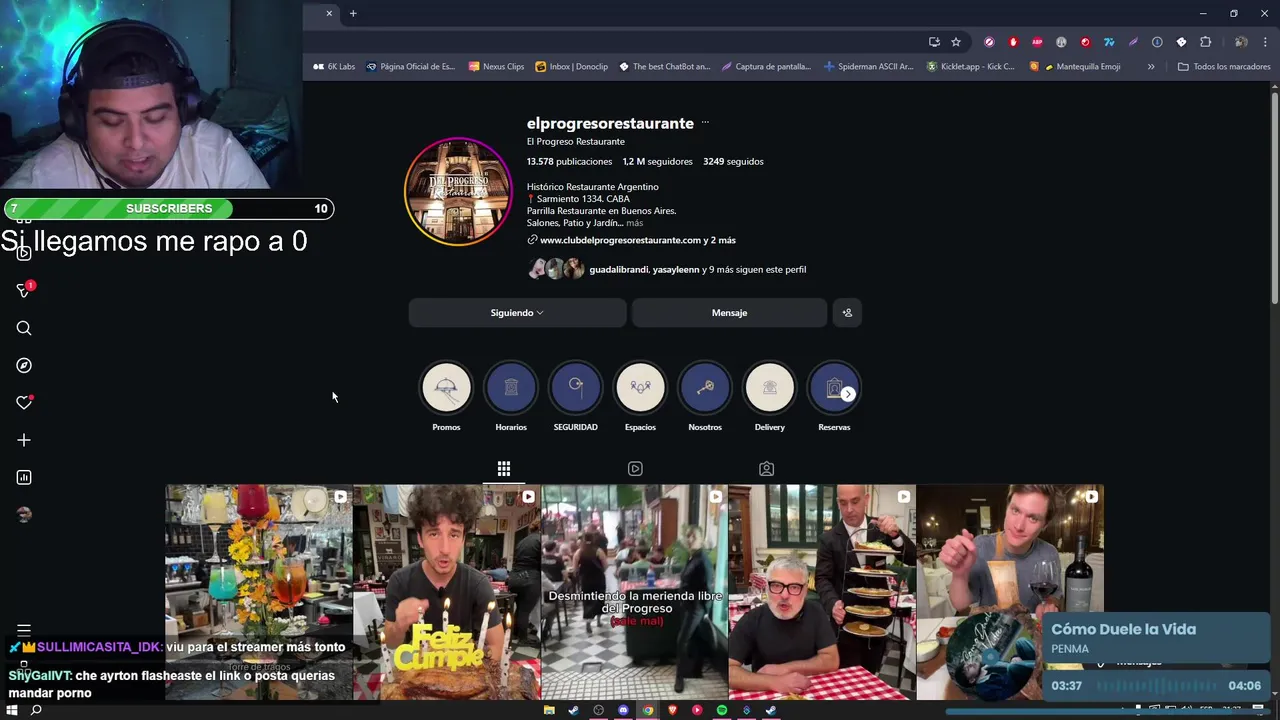Open Spotify from the taskbar
This screenshot has height=720, width=1280.
(x=722, y=710)
